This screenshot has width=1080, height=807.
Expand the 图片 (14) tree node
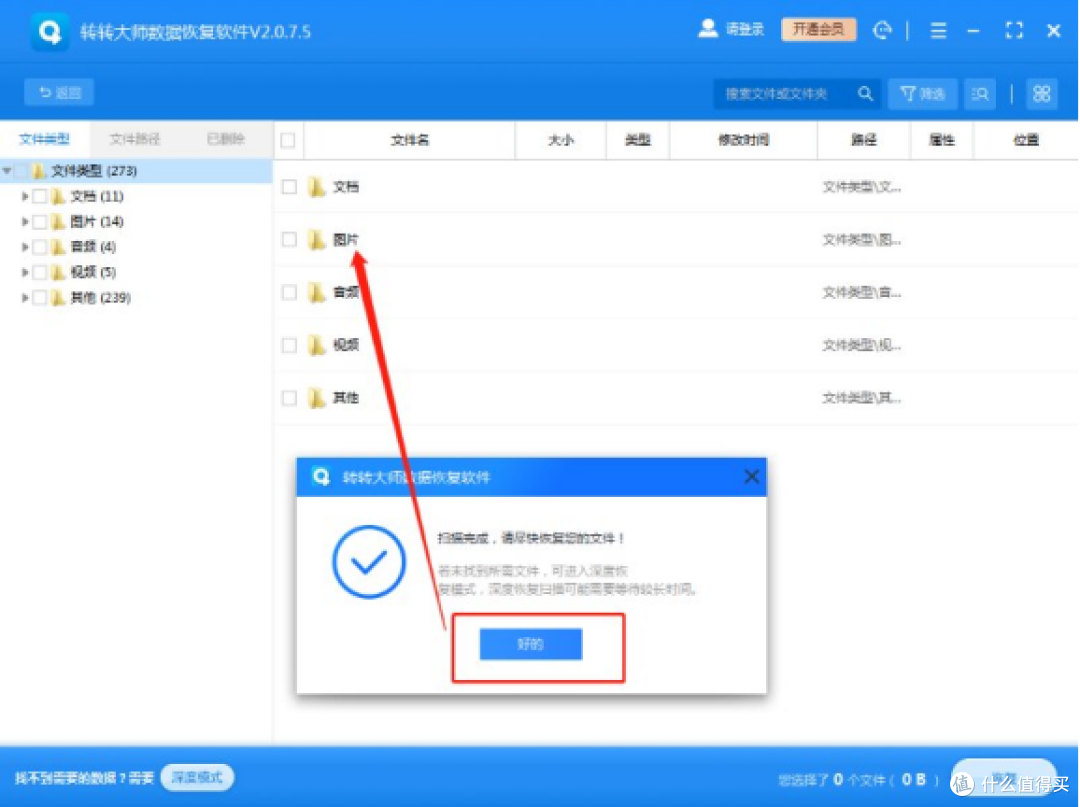[x=25, y=222]
